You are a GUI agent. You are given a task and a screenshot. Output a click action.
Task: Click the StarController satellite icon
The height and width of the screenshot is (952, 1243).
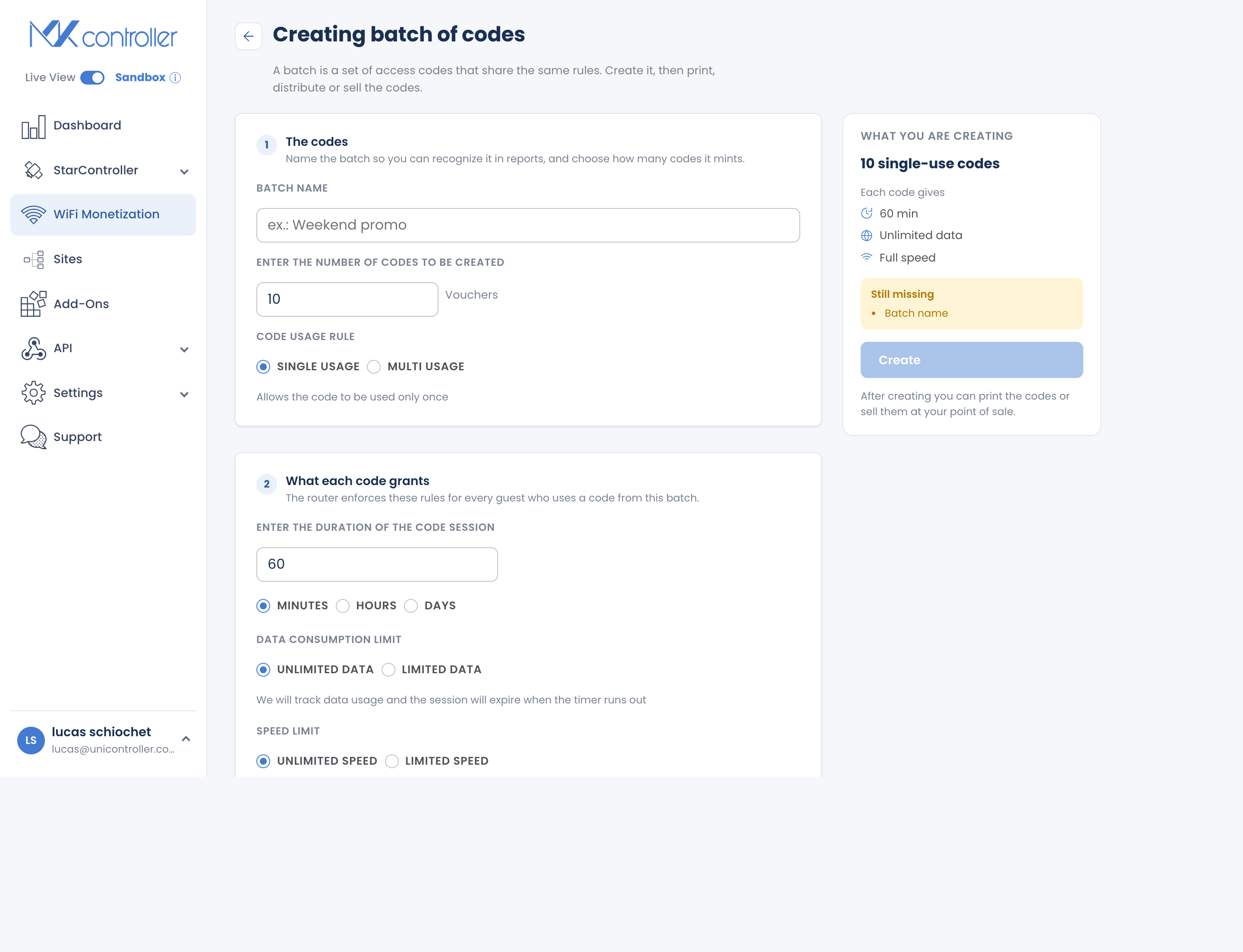tap(33, 170)
